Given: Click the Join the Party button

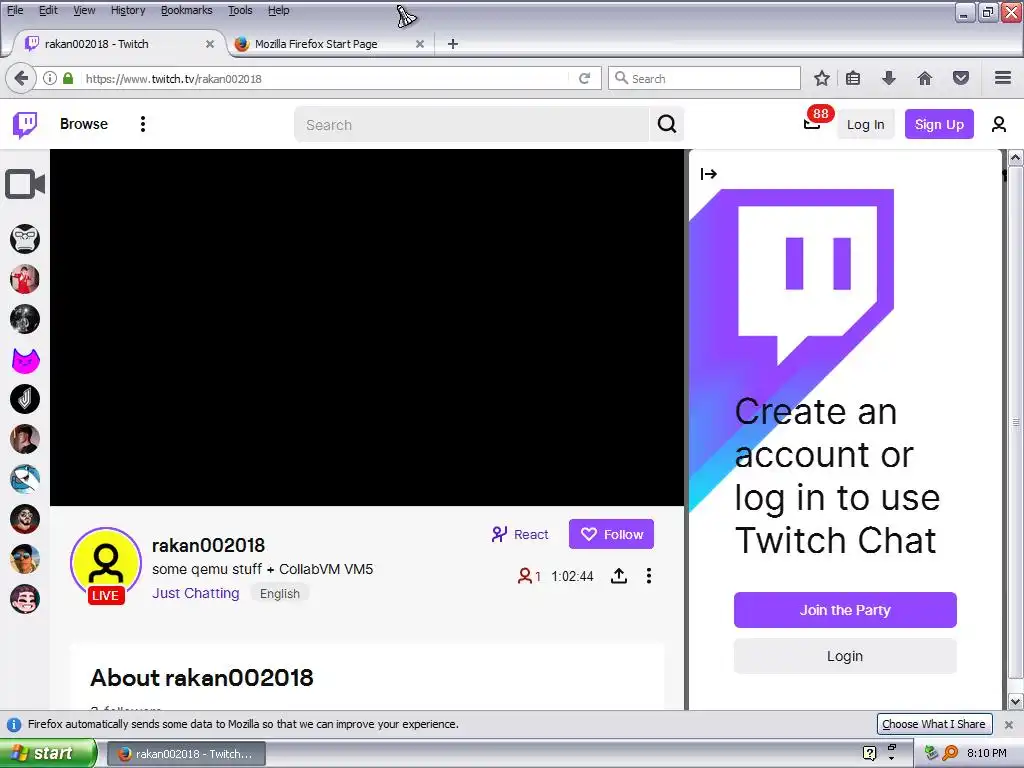Looking at the screenshot, I should 845,610.
